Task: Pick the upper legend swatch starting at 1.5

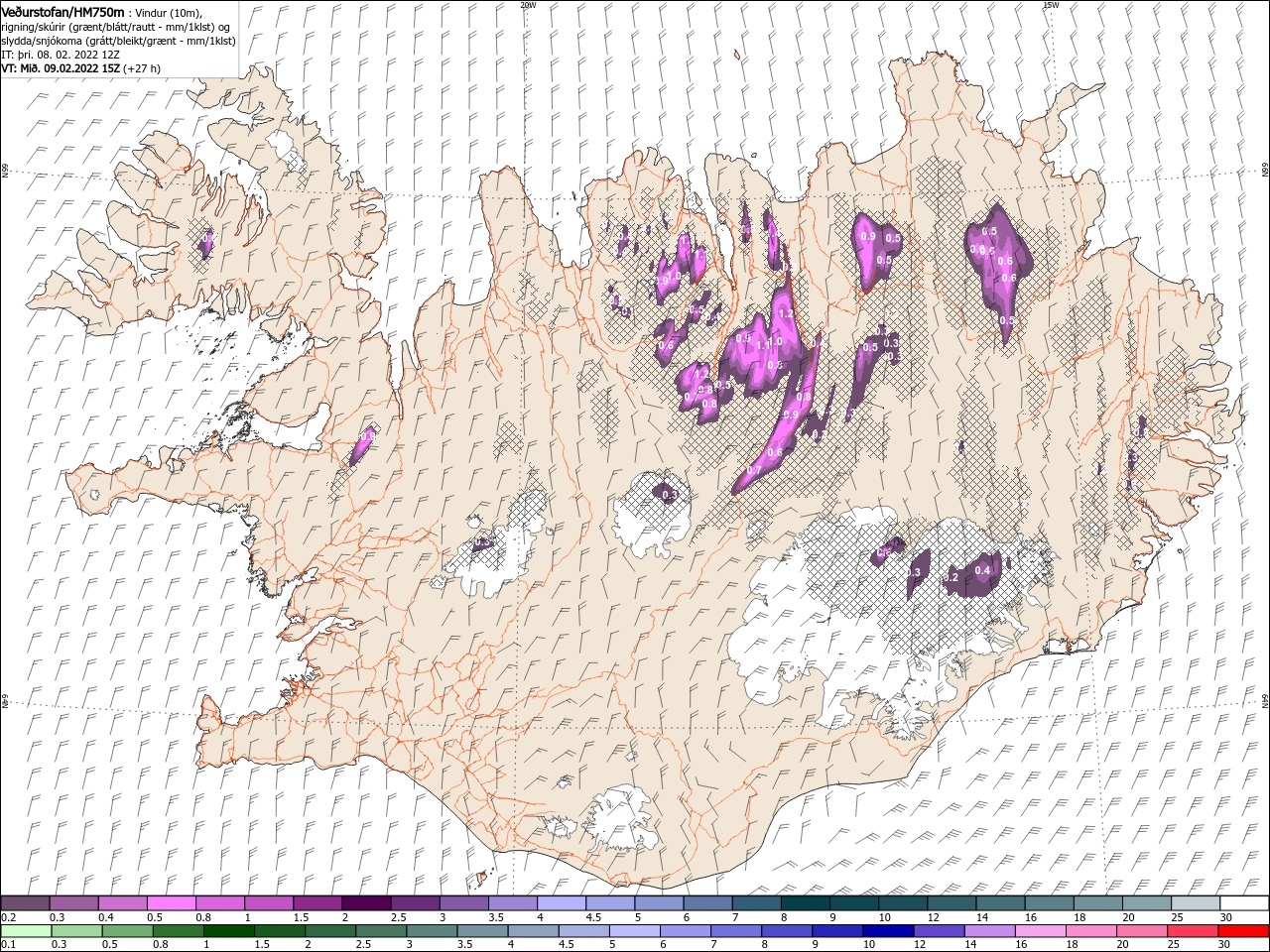Action: click(317, 903)
